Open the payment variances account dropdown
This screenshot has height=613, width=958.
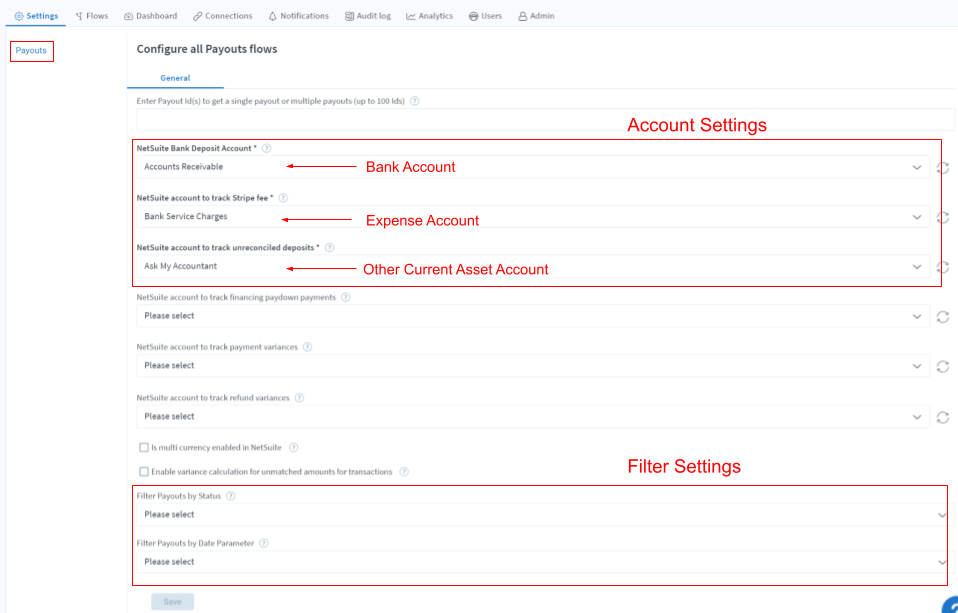533,365
